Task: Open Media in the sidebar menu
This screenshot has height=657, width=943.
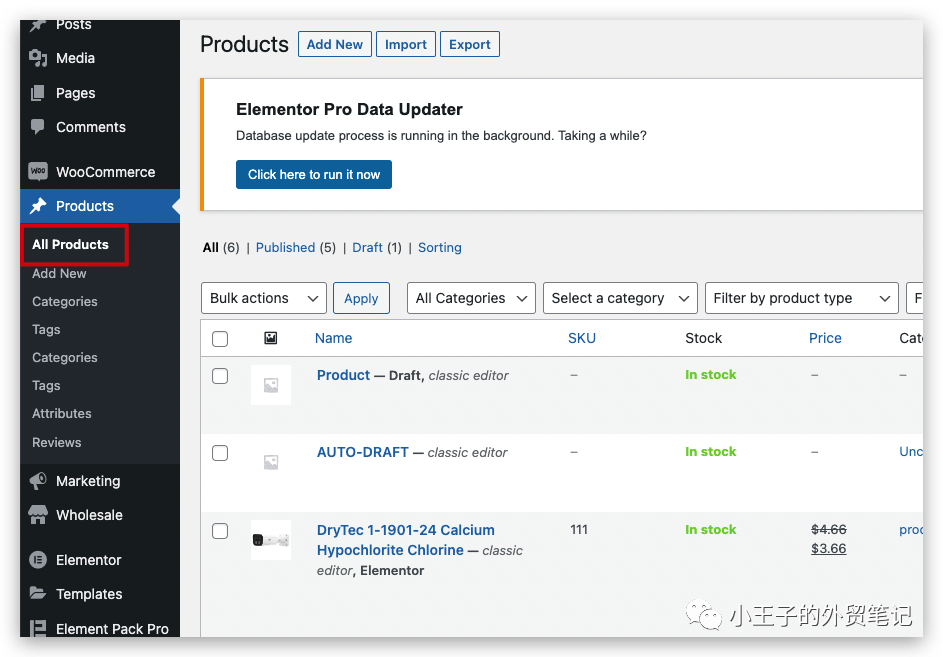Action: pyautogui.click(x=100, y=58)
